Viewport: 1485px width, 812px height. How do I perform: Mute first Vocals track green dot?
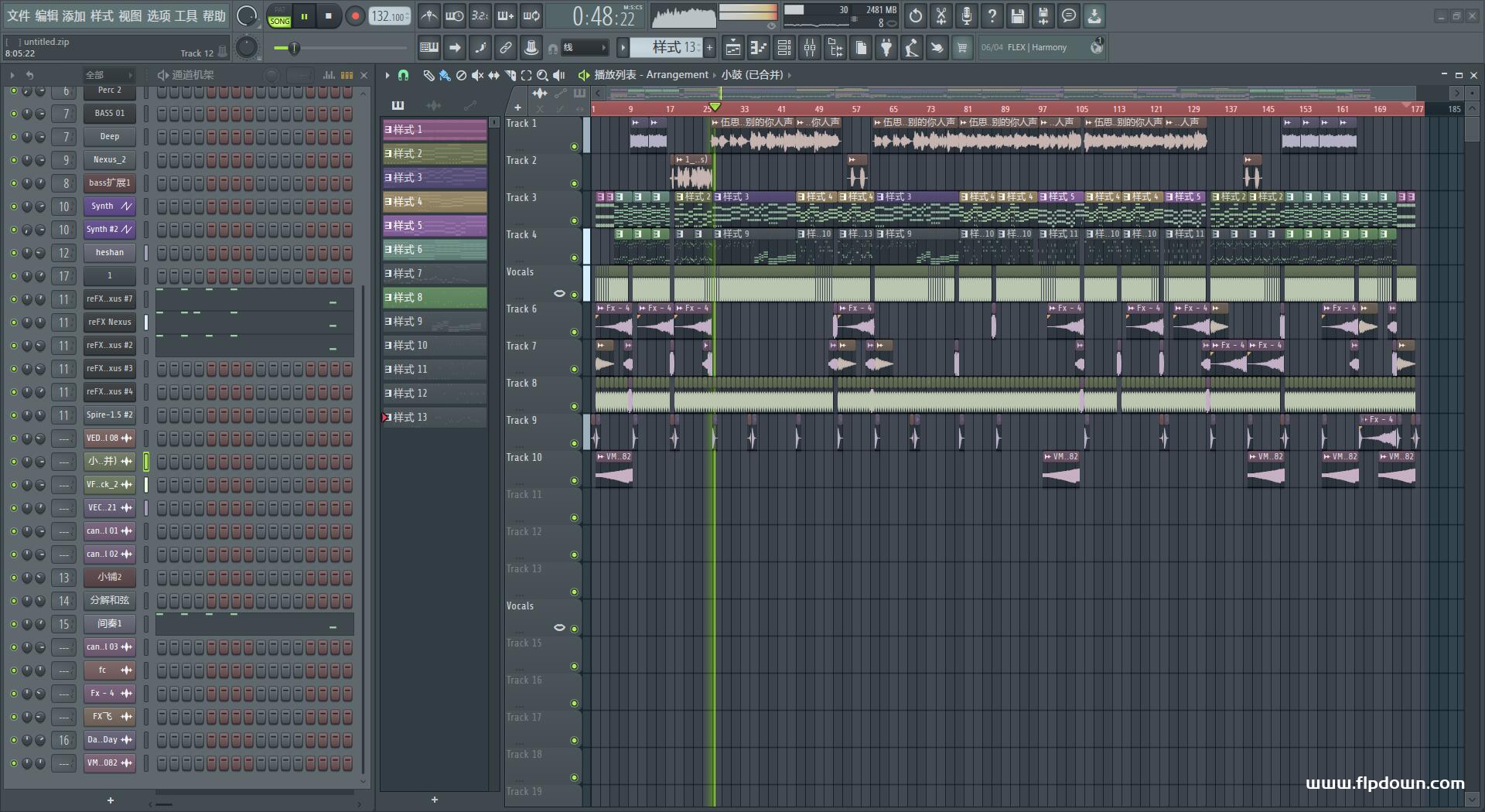point(574,295)
